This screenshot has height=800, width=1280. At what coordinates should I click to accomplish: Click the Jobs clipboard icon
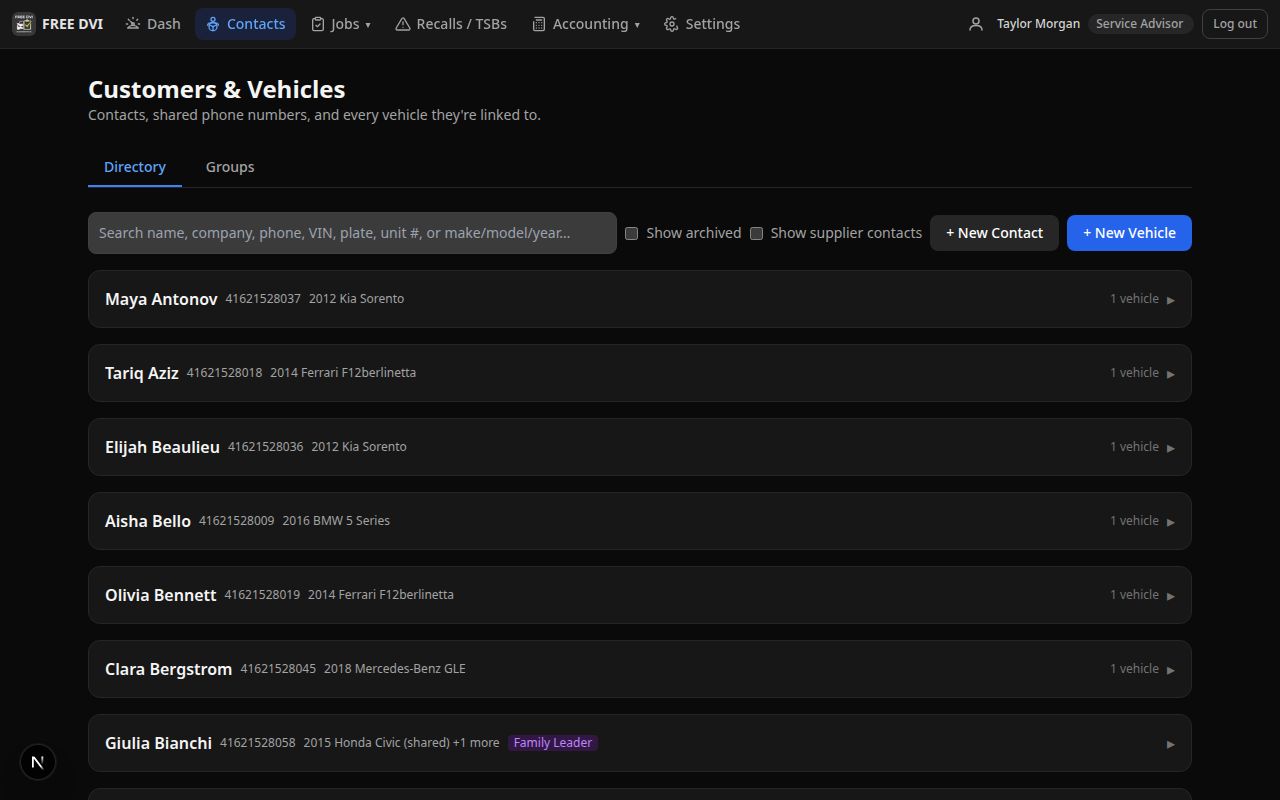[318, 24]
